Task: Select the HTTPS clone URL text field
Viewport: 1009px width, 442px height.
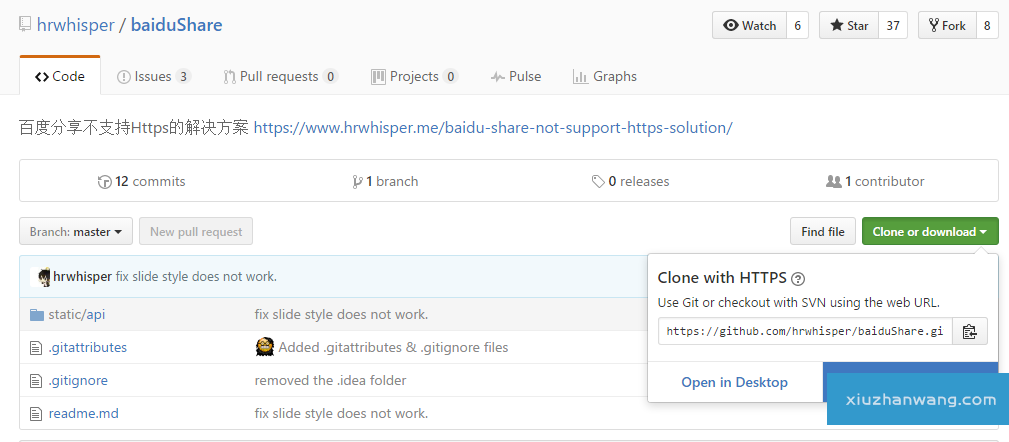Action: click(804, 332)
